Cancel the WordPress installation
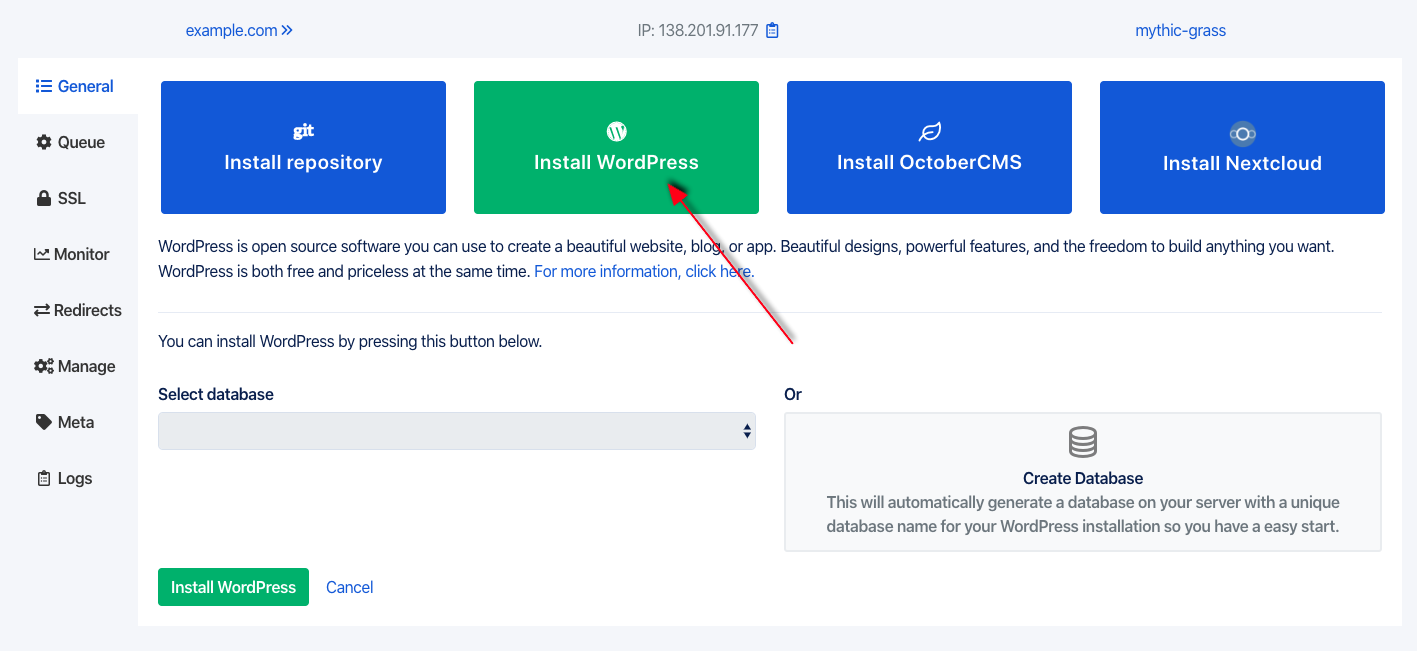This screenshot has height=651, width=1417. click(x=349, y=587)
